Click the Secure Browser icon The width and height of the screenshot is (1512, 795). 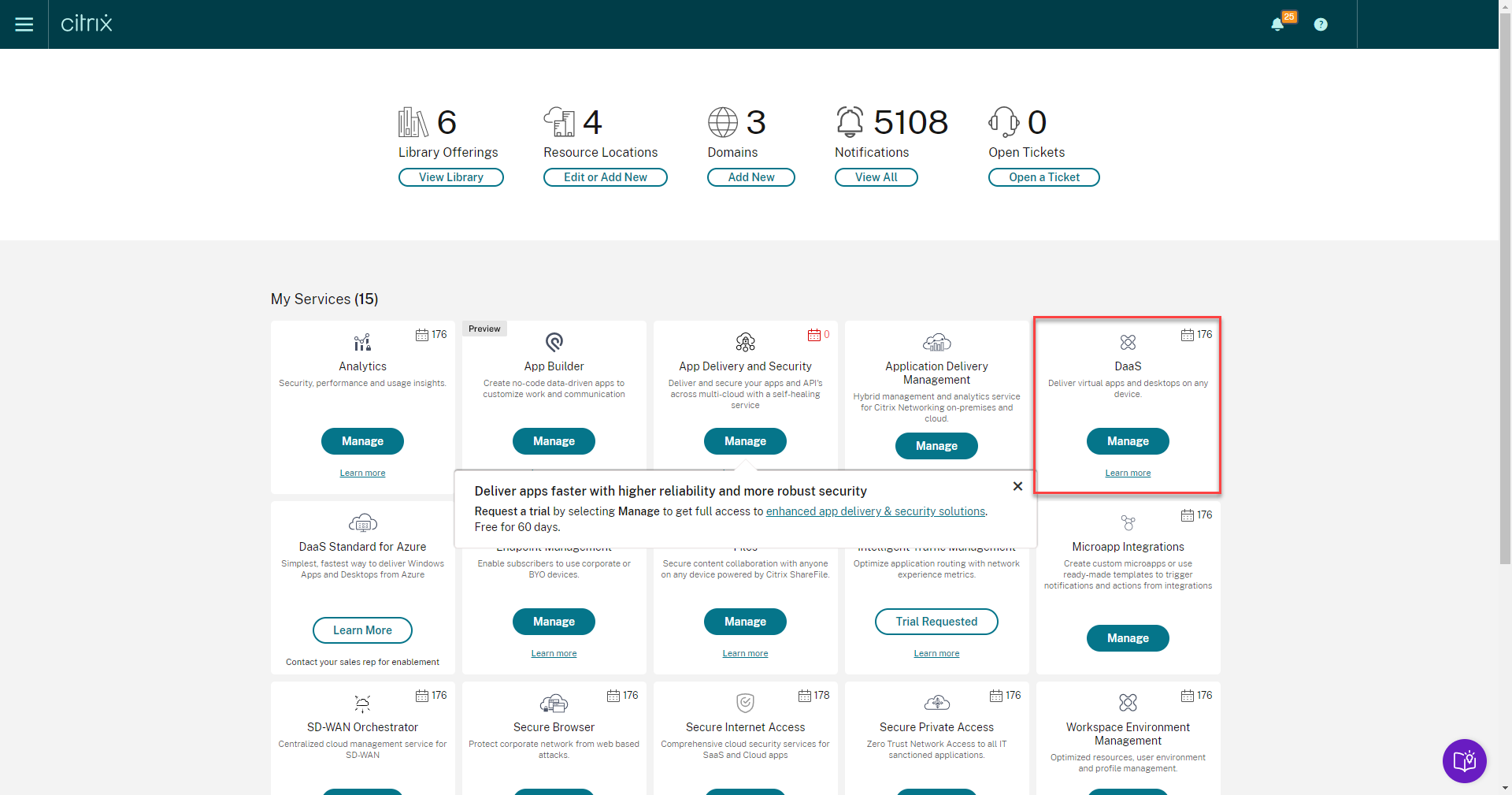tap(554, 703)
